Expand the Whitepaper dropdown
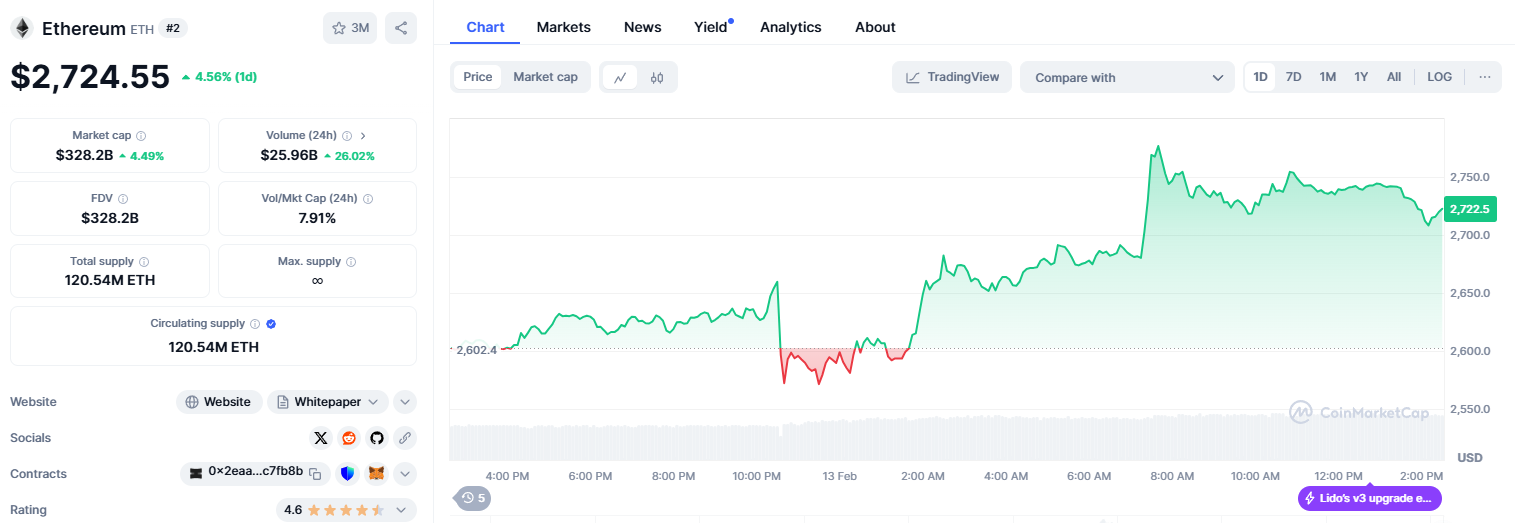 [x=327, y=402]
